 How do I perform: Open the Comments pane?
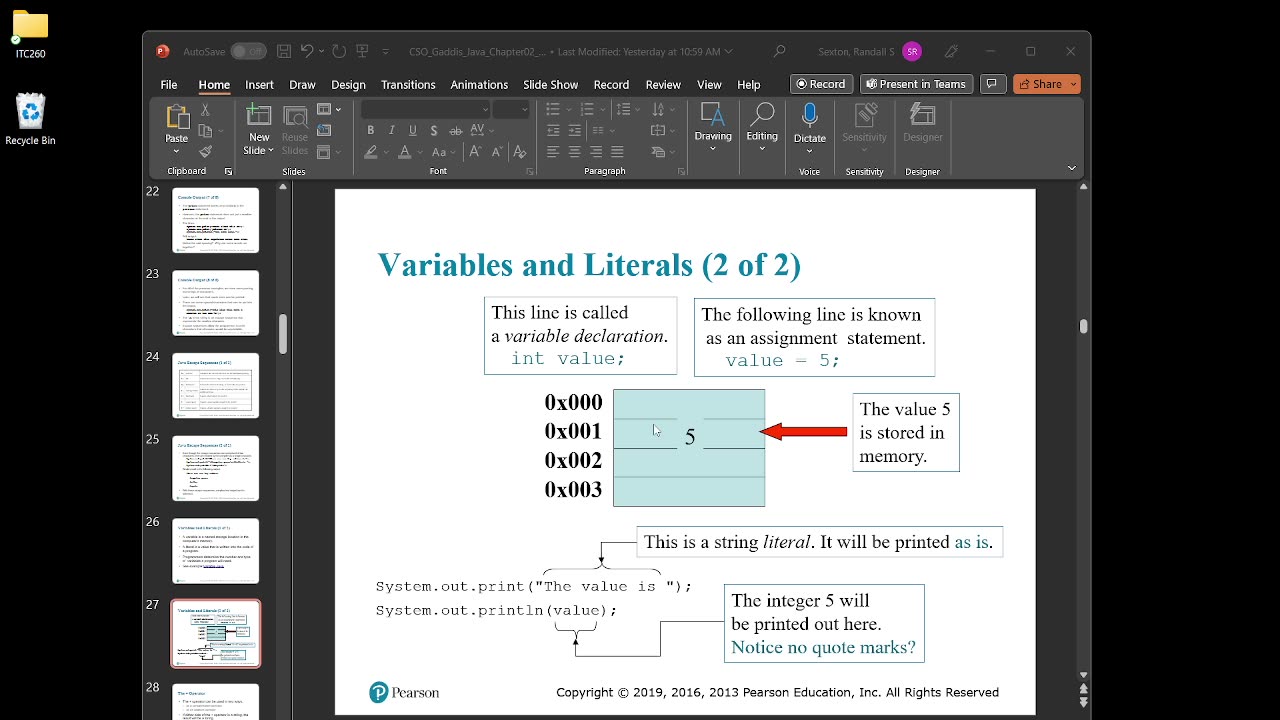992,84
